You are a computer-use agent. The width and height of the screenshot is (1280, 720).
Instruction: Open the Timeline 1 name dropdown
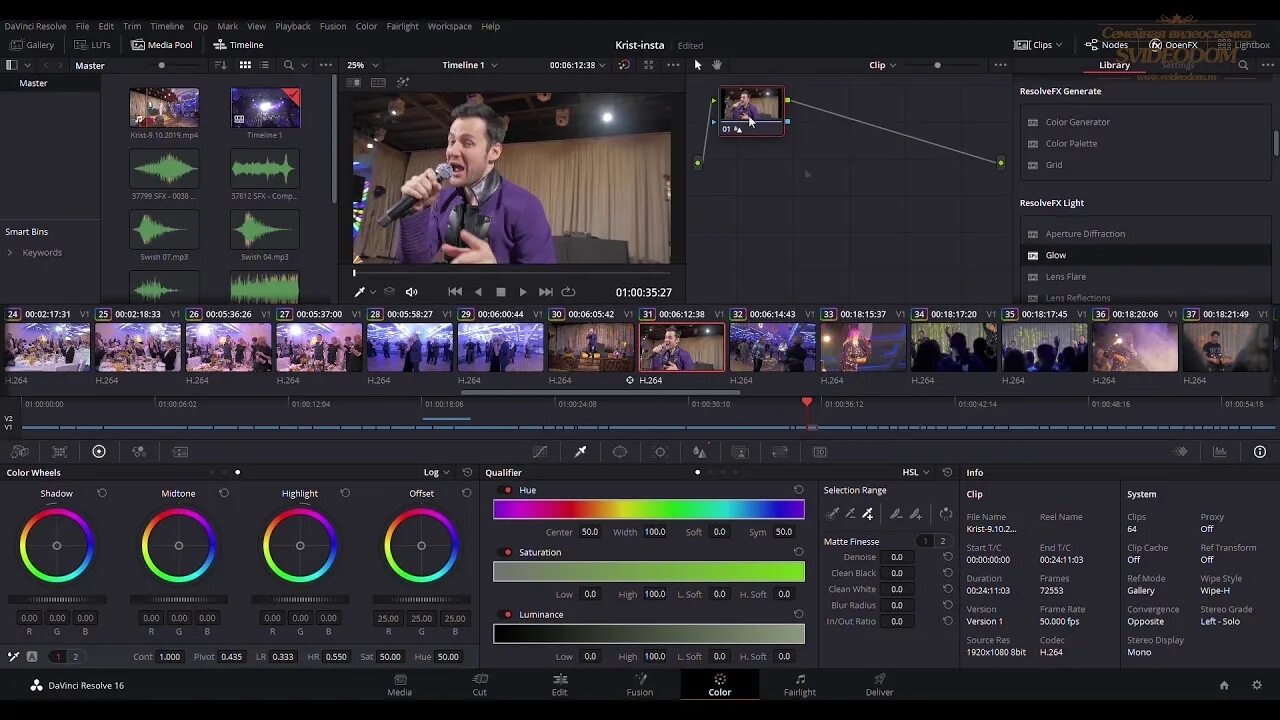click(x=470, y=65)
